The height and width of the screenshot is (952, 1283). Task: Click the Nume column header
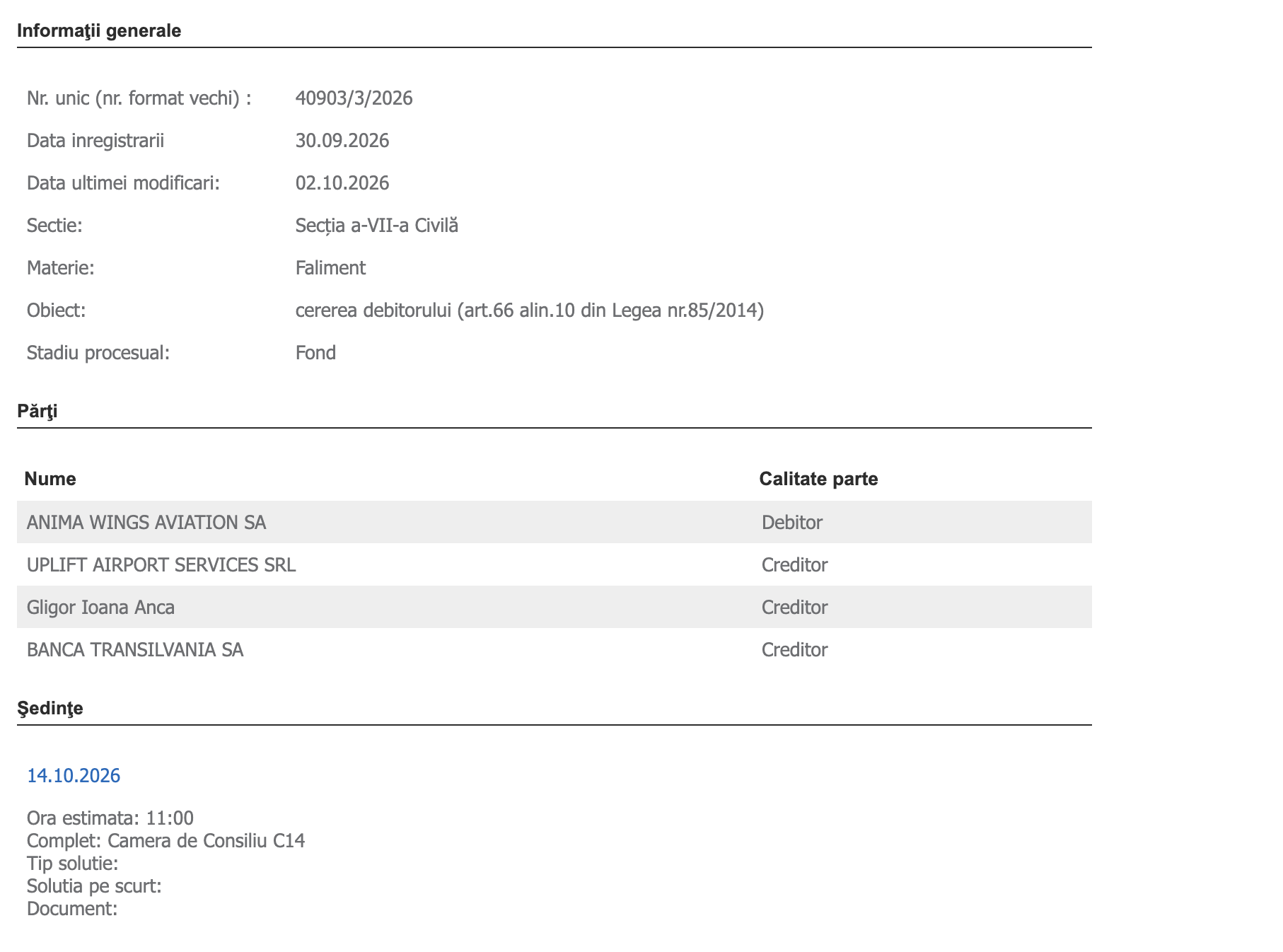[x=50, y=479]
